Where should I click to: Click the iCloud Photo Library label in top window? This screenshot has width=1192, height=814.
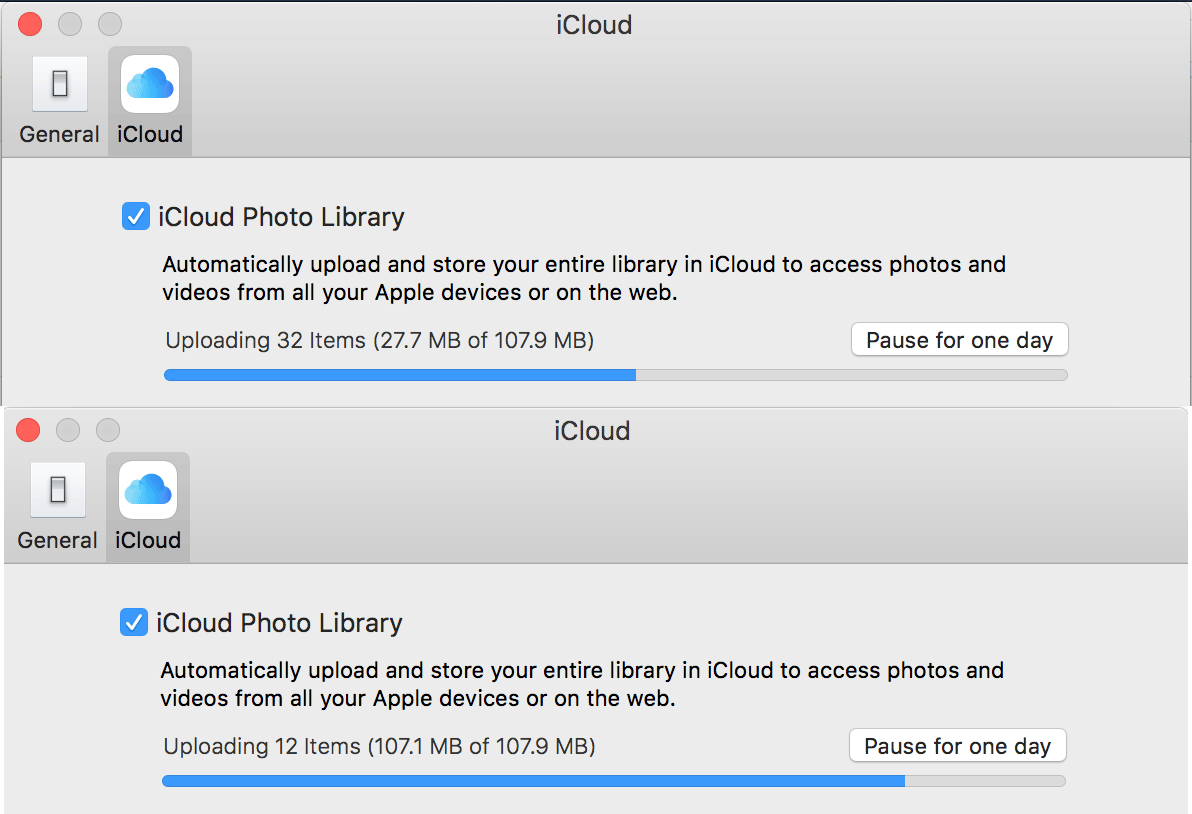281,217
